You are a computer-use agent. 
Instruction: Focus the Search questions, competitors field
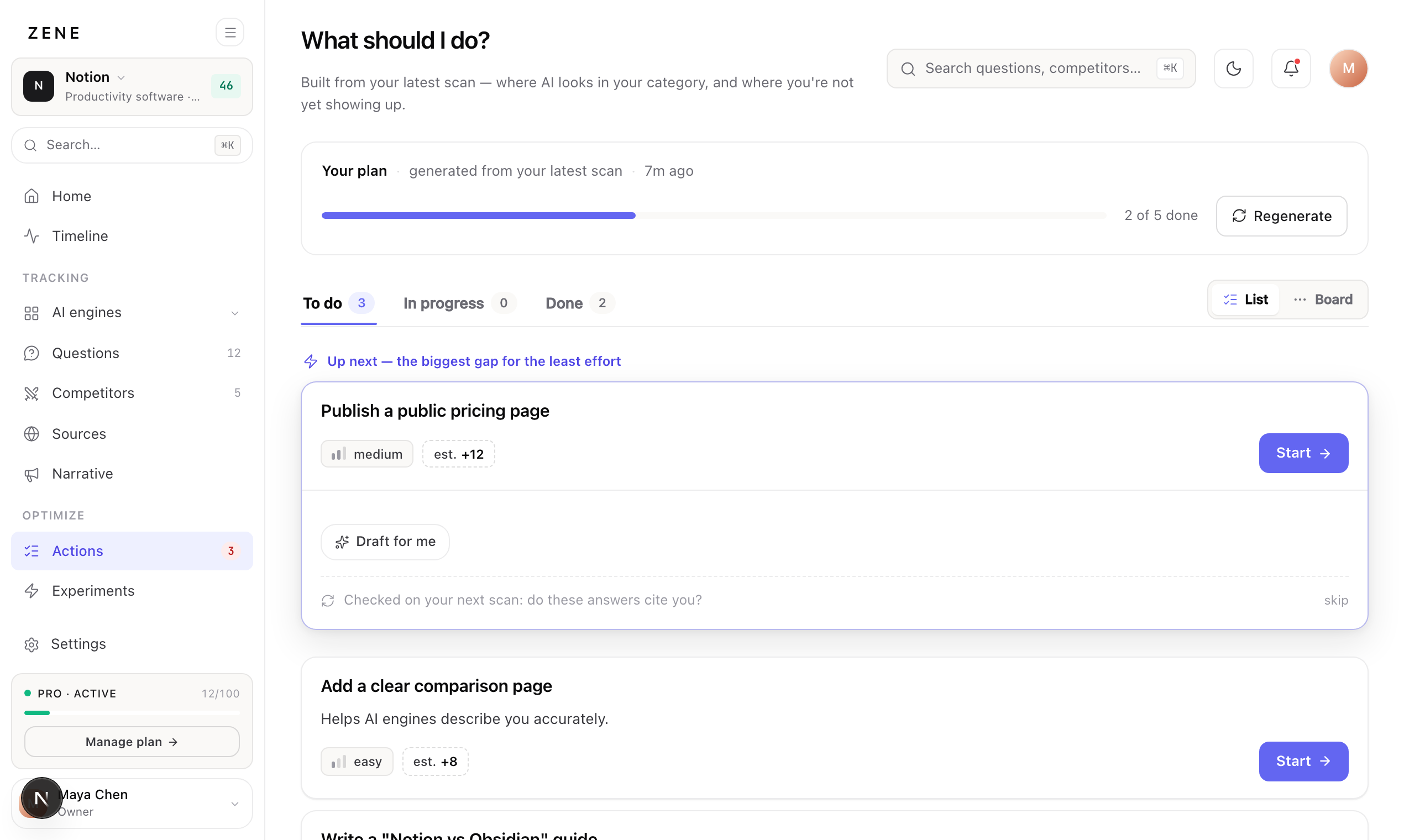coord(1040,69)
